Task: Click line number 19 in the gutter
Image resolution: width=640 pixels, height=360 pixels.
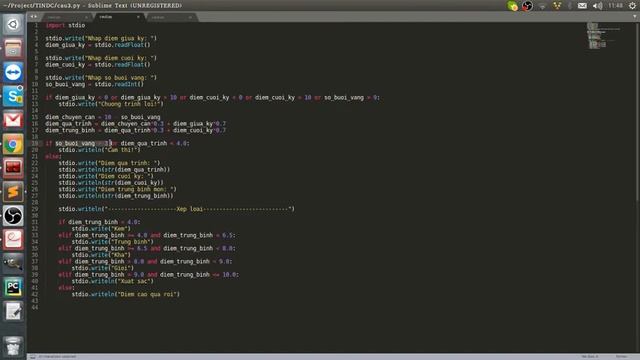Action: [x=35, y=143]
